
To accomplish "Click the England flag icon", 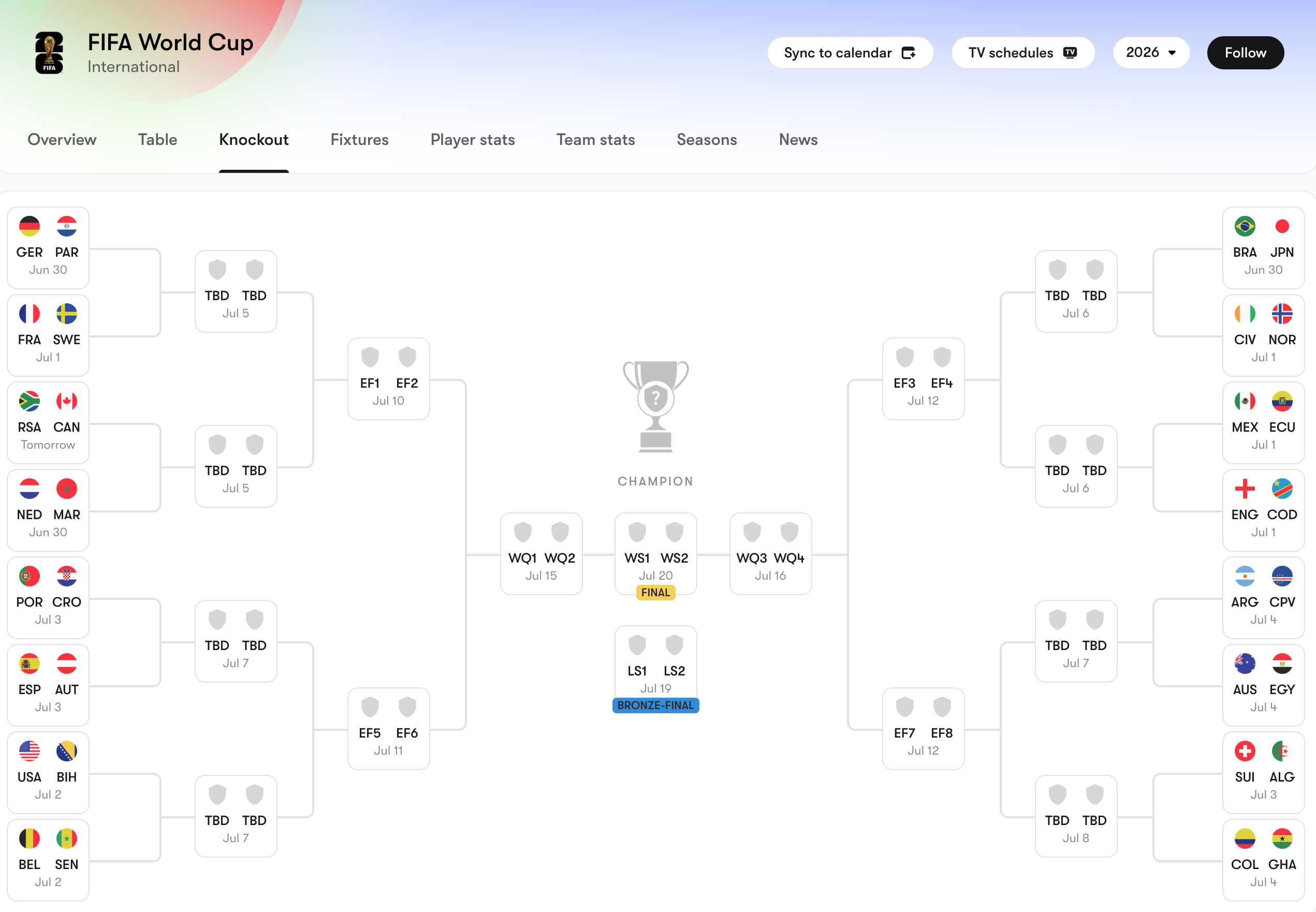I will coord(1245,489).
